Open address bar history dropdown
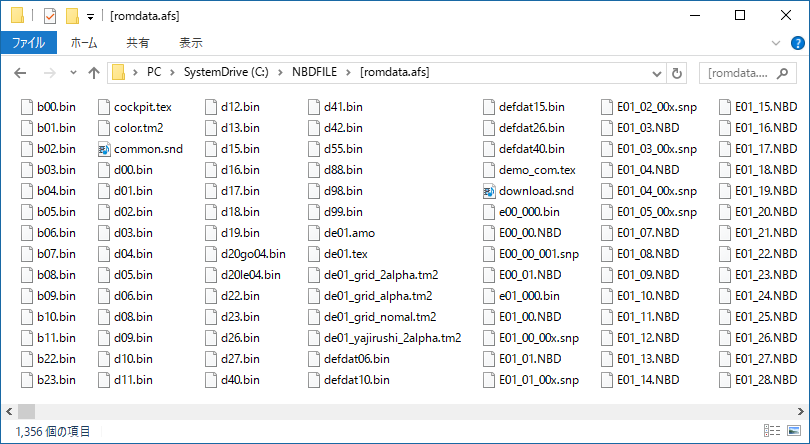This screenshot has width=810, height=444. [x=657, y=73]
